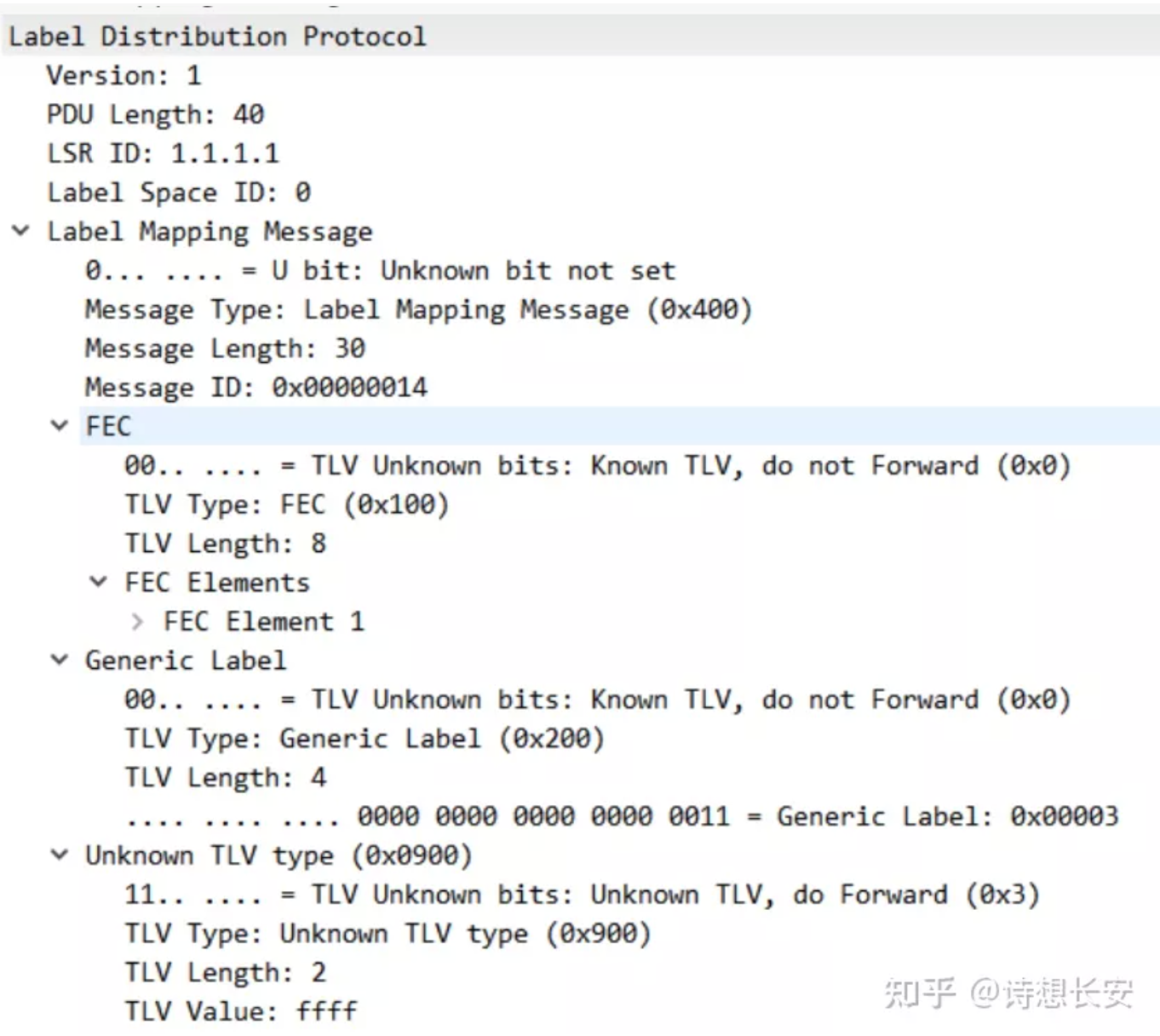Click Message Type: Label Mapping Message (0x400)

[418, 309]
